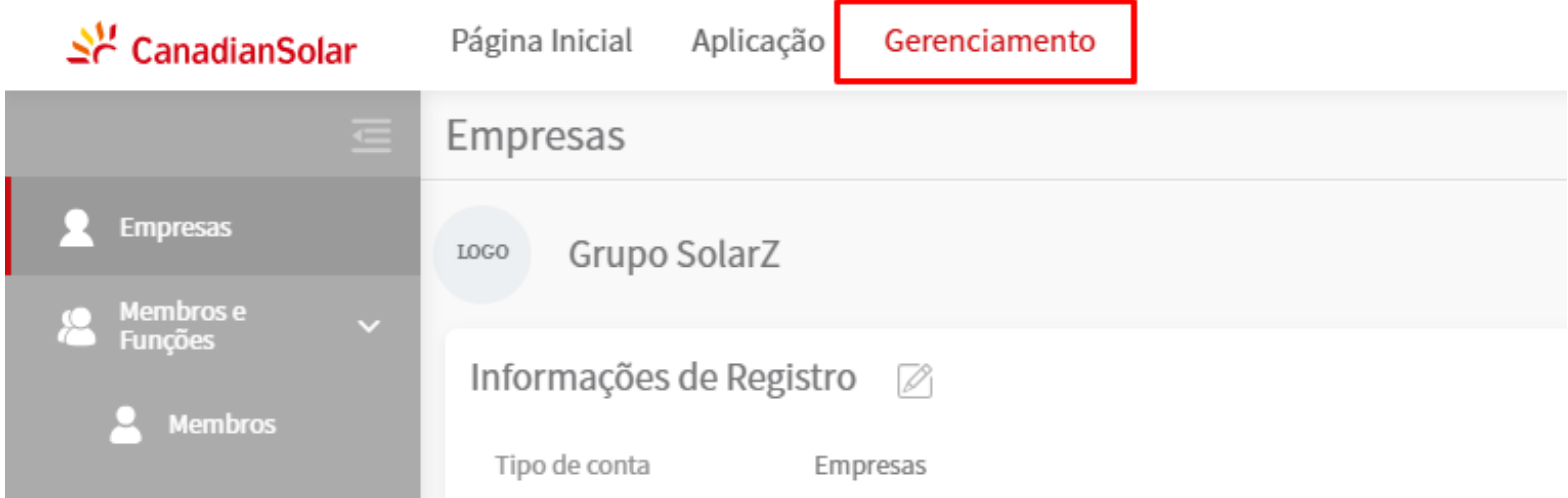Open the Aplicação tab
Image resolution: width=1568 pixels, height=498 pixels.
point(757,42)
